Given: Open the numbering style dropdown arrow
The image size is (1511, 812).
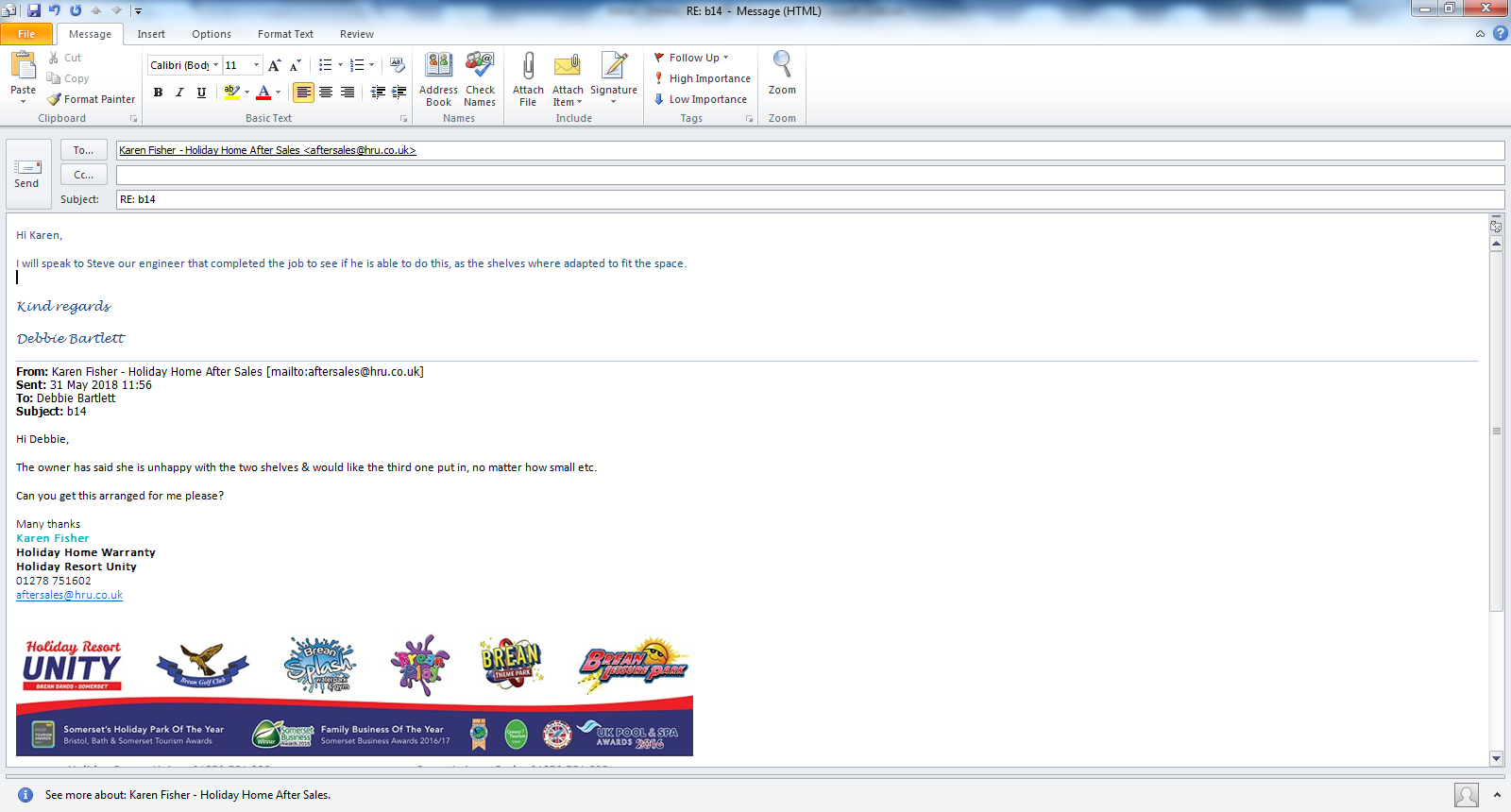Looking at the screenshot, I should (x=371, y=65).
